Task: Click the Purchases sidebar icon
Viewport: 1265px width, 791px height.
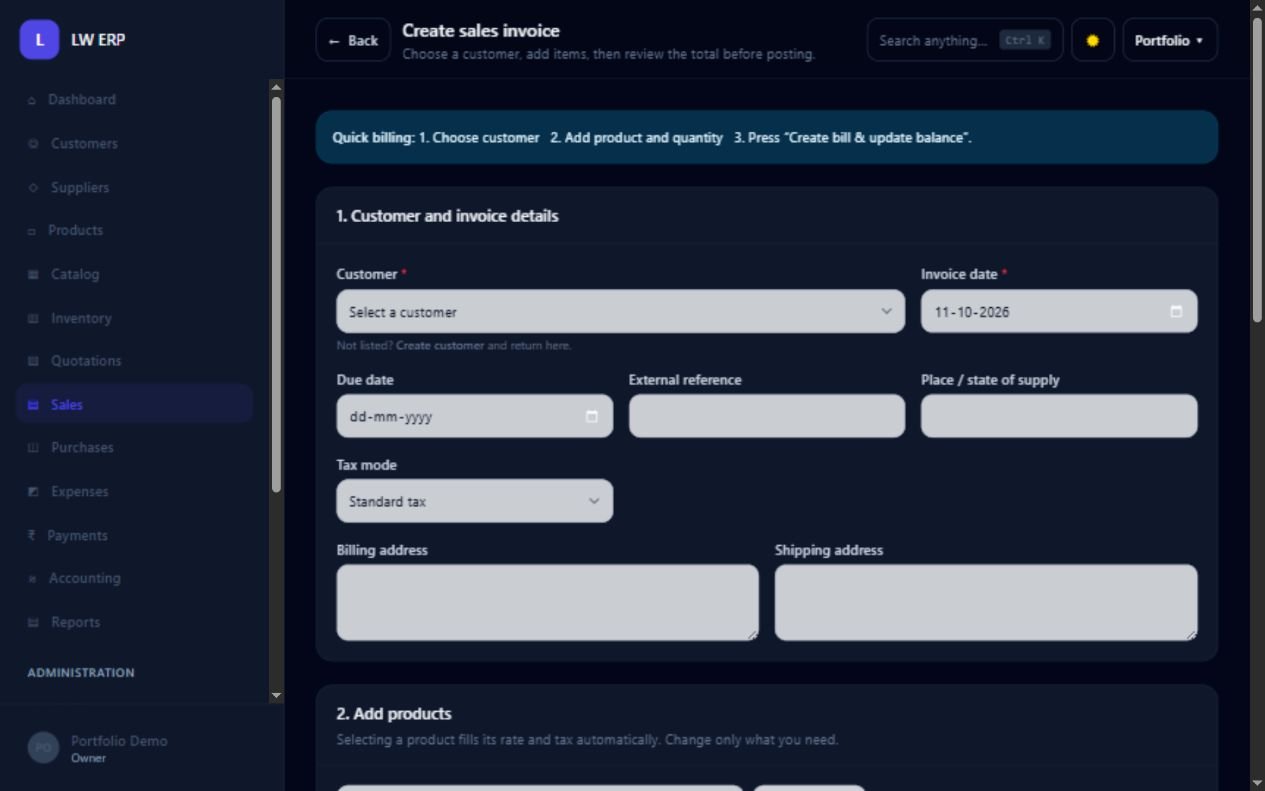Action: [33, 448]
